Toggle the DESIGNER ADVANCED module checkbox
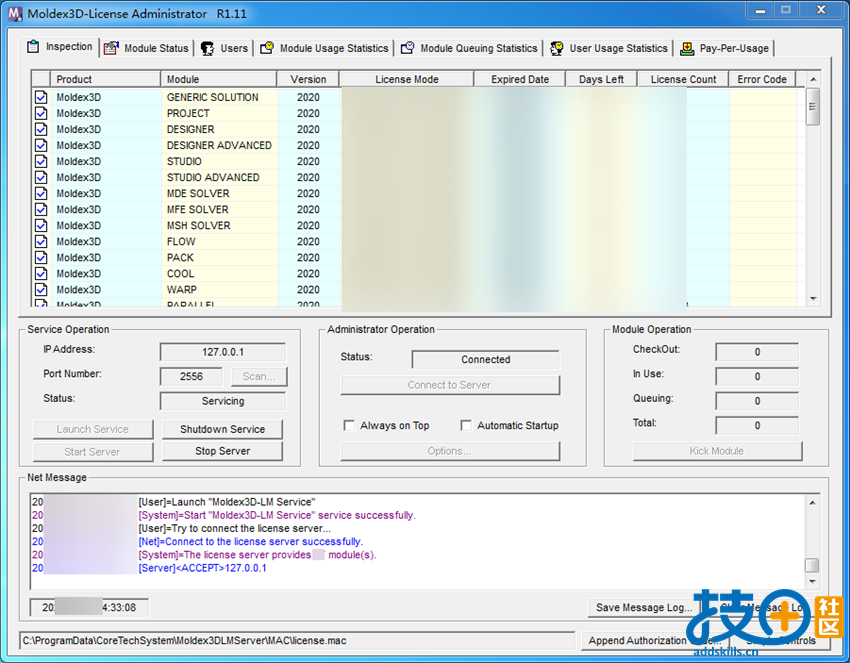This screenshot has height=663, width=850. pyautogui.click(x=41, y=145)
